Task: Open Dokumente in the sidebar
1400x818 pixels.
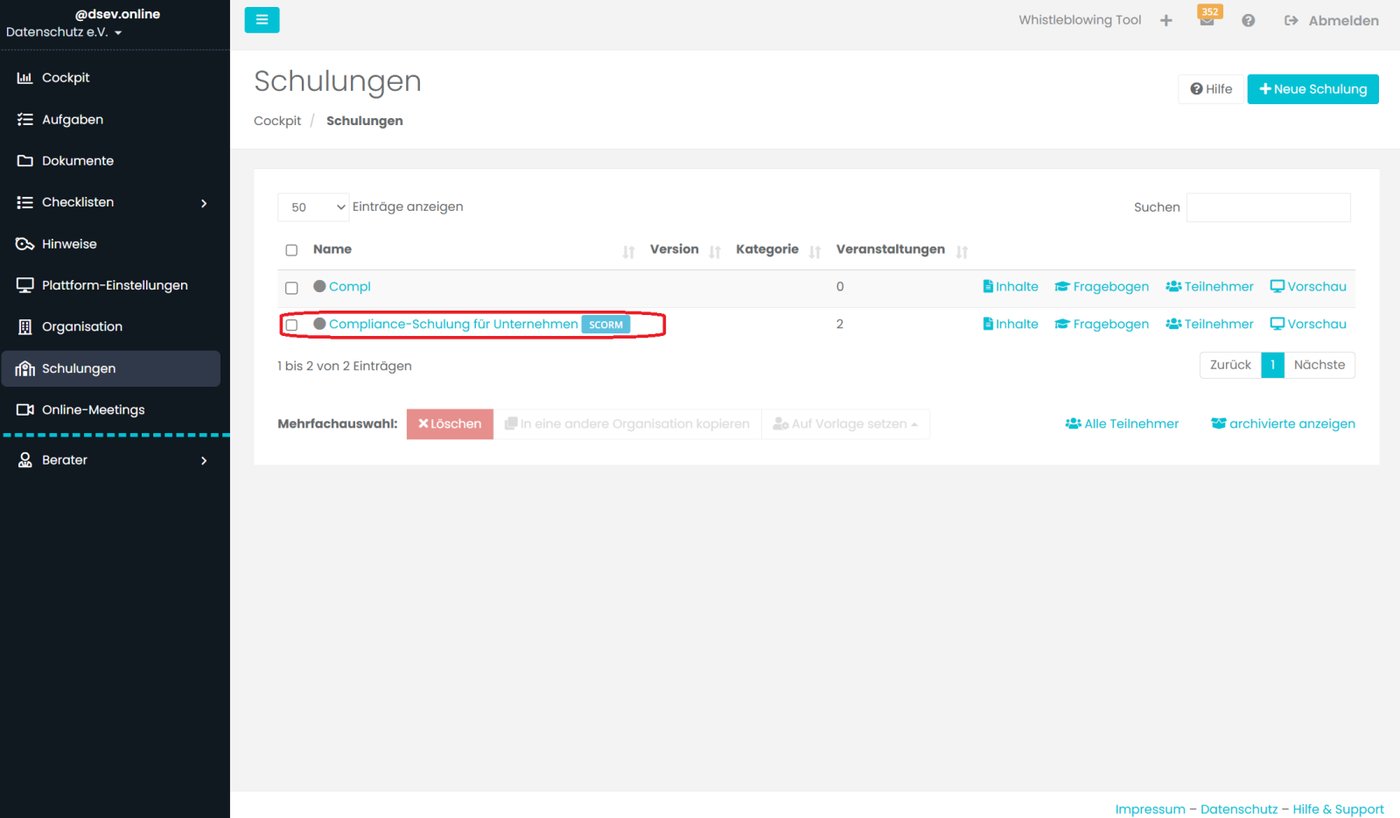Action: coord(77,161)
